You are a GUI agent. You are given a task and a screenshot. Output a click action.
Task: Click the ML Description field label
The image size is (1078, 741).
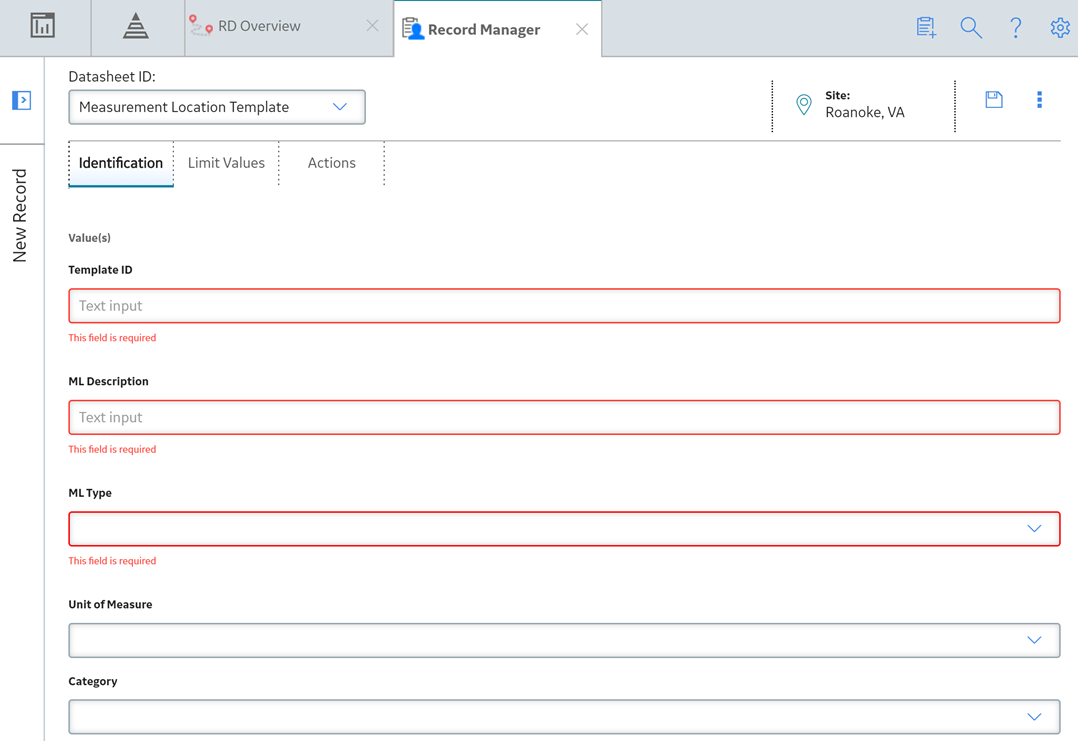coord(109,381)
